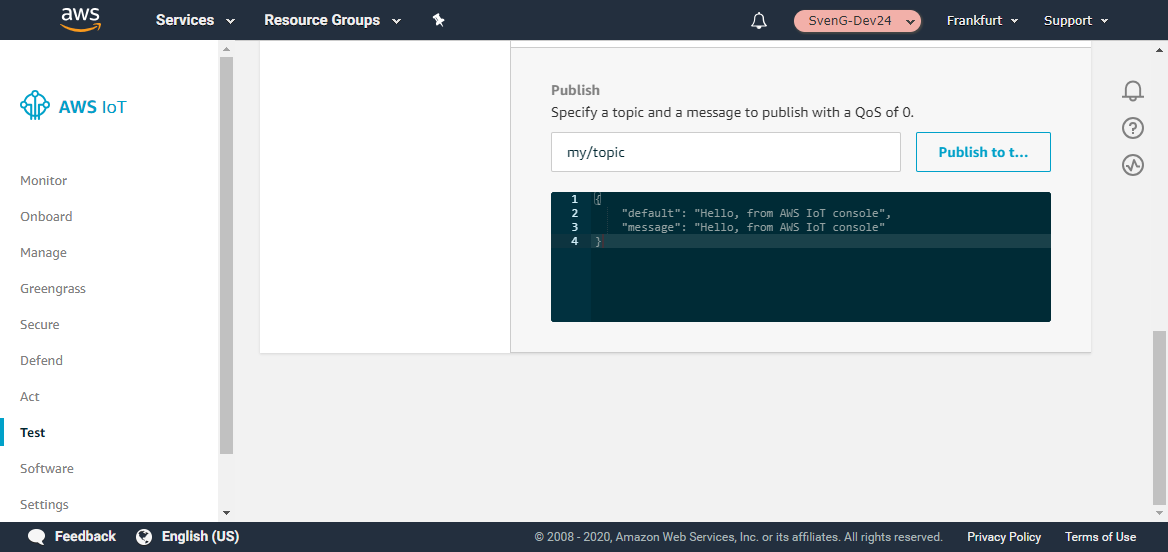Click the feedback speech bubble icon
The image size is (1168, 552).
pos(36,537)
